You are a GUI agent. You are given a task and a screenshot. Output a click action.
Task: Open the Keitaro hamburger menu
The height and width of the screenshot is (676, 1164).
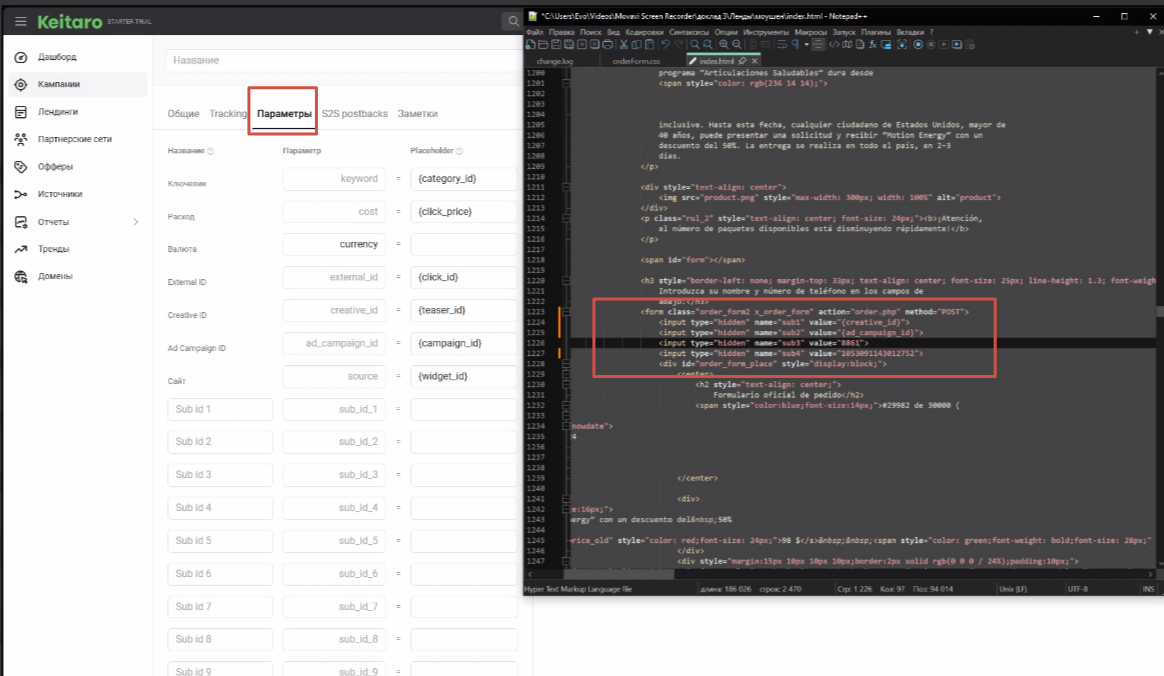(x=20, y=21)
